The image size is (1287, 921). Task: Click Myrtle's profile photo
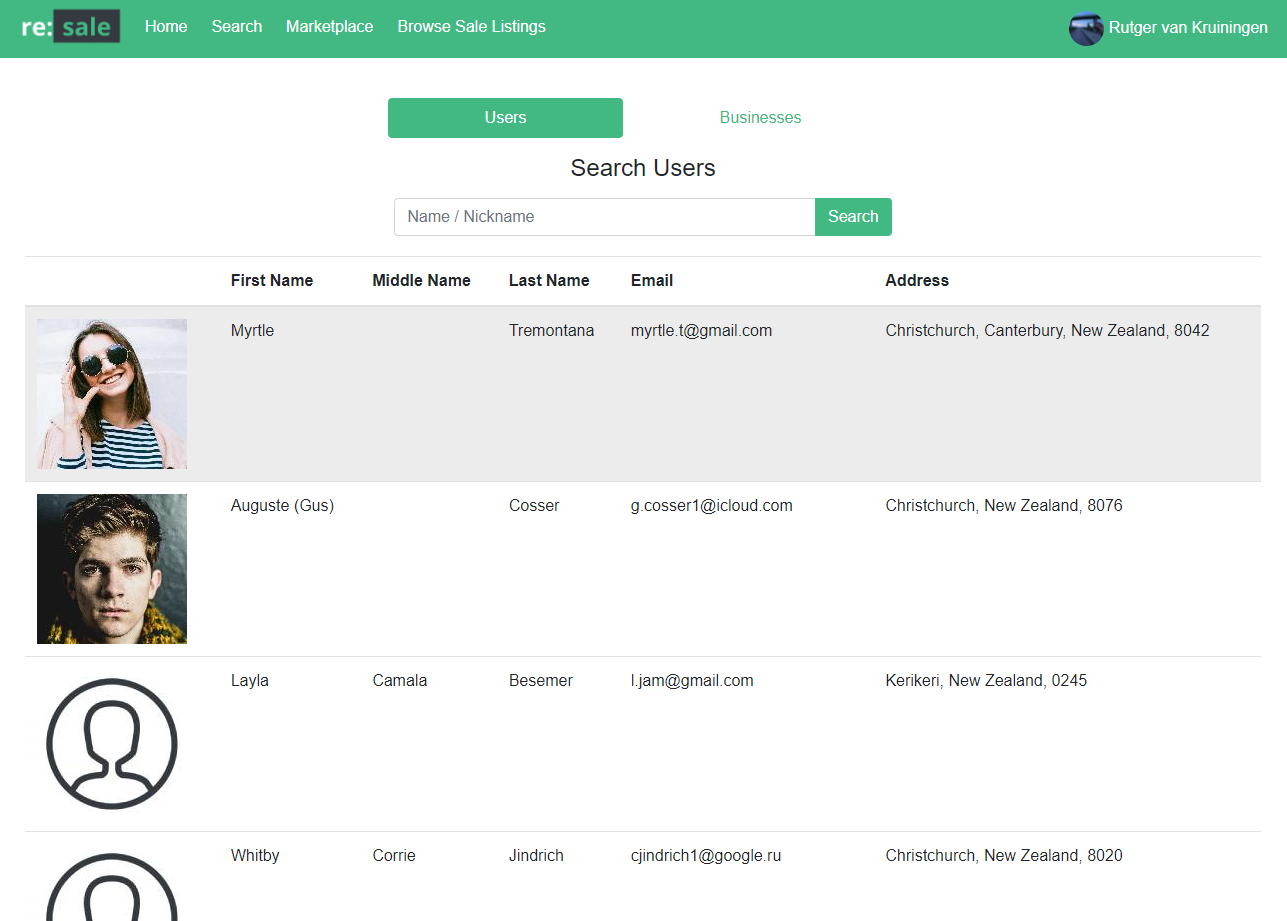[x=112, y=394]
